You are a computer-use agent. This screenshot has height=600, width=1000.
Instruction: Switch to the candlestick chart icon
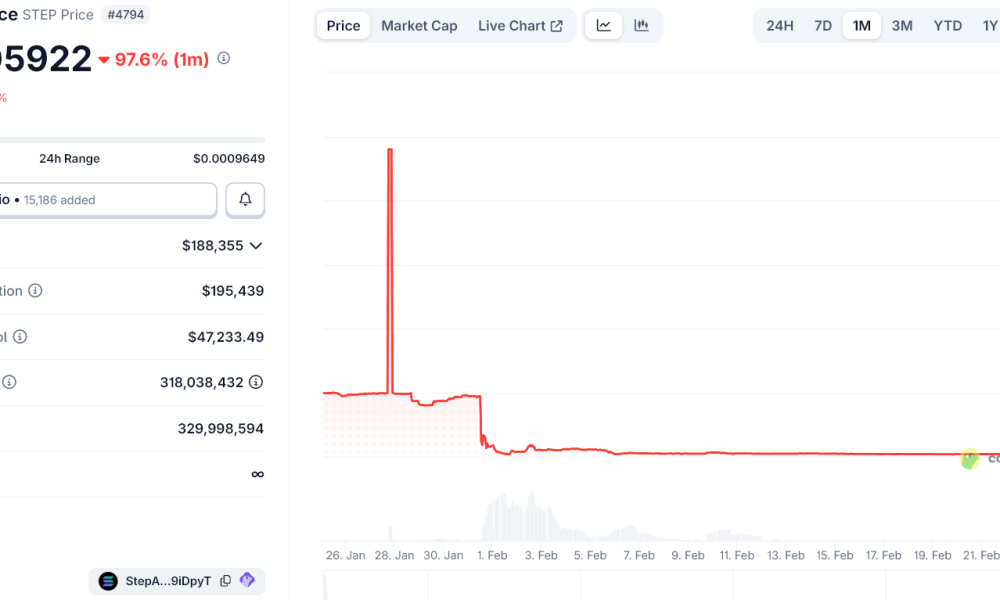pos(641,25)
